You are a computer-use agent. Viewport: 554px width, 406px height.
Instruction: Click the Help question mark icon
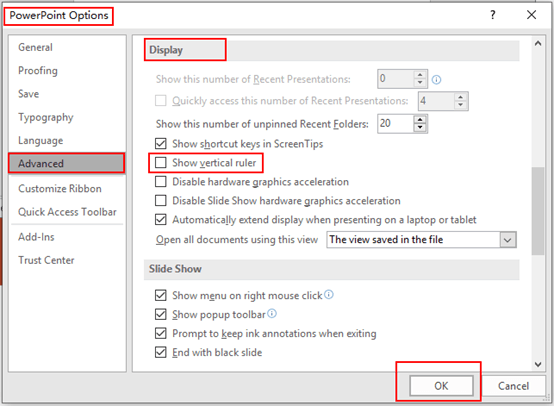point(493,15)
